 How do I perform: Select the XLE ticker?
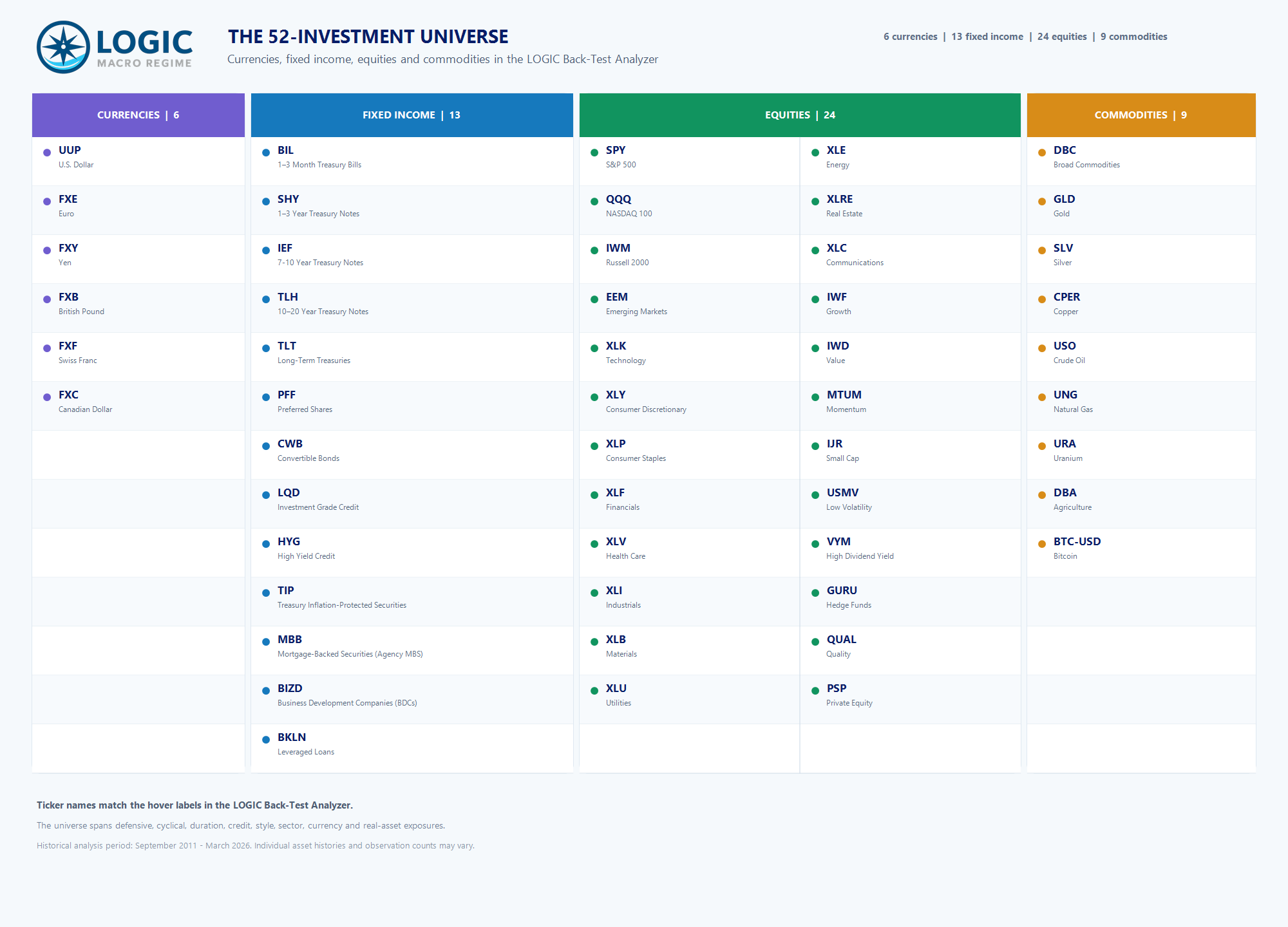(x=836, y=151)
